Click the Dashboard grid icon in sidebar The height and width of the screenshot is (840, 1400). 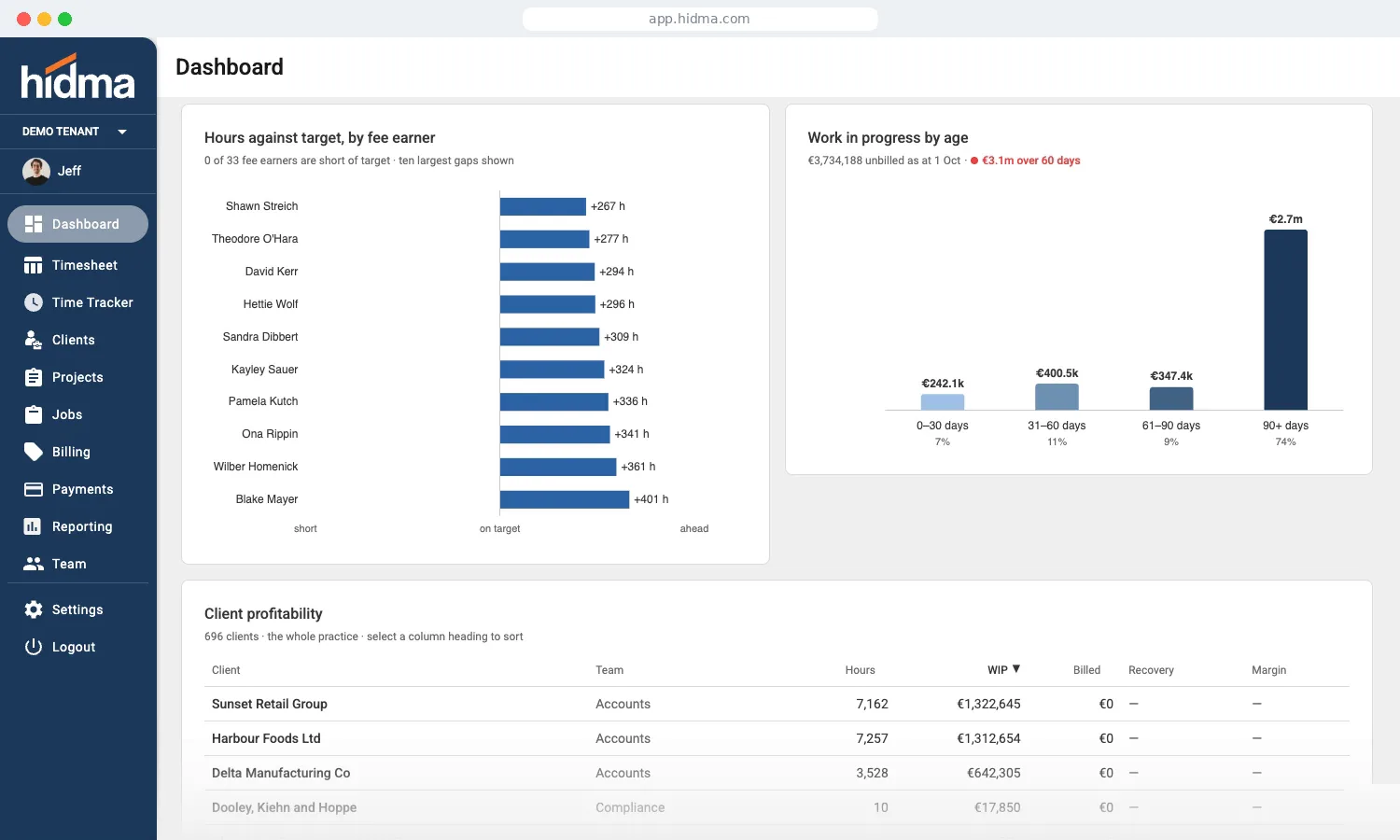point(34,224)
